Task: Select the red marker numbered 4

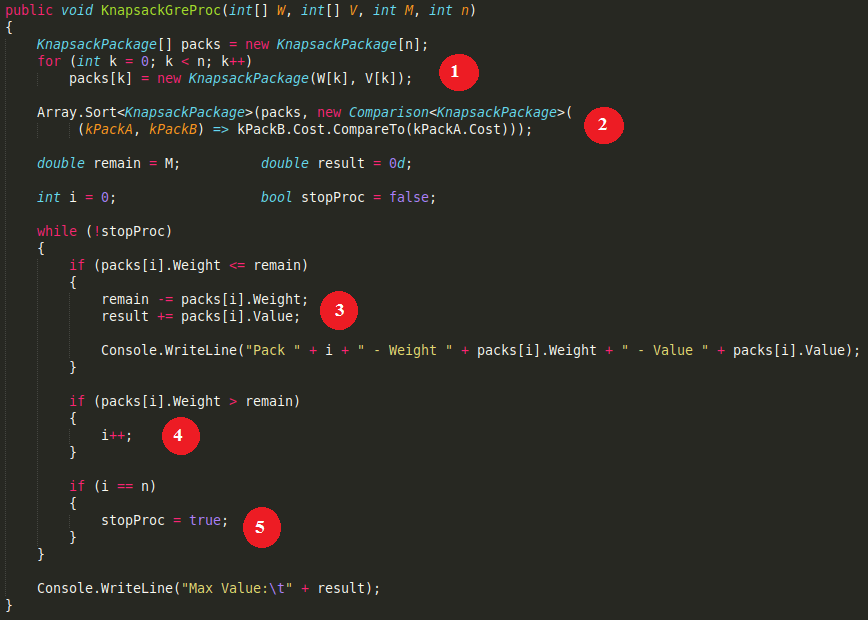Action: click(178, 435)
